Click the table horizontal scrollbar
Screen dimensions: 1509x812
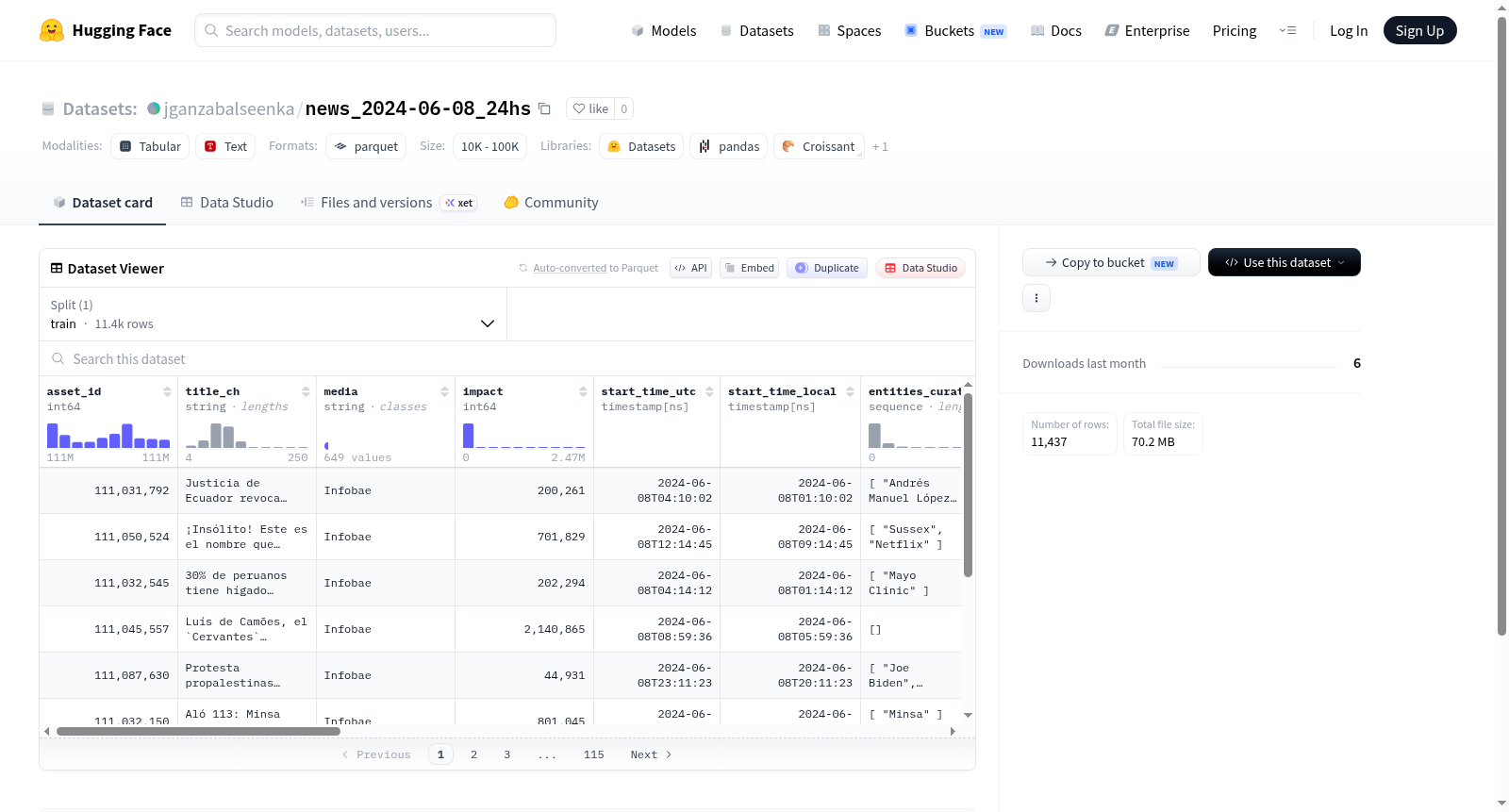click(198, 731)
